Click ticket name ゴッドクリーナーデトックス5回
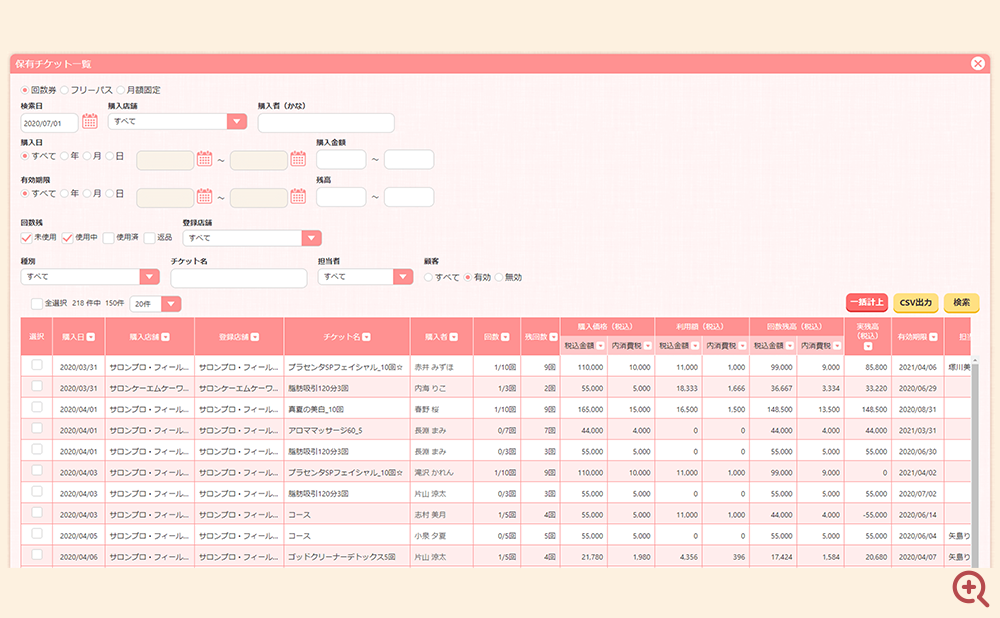 click(x=342, y=557)
